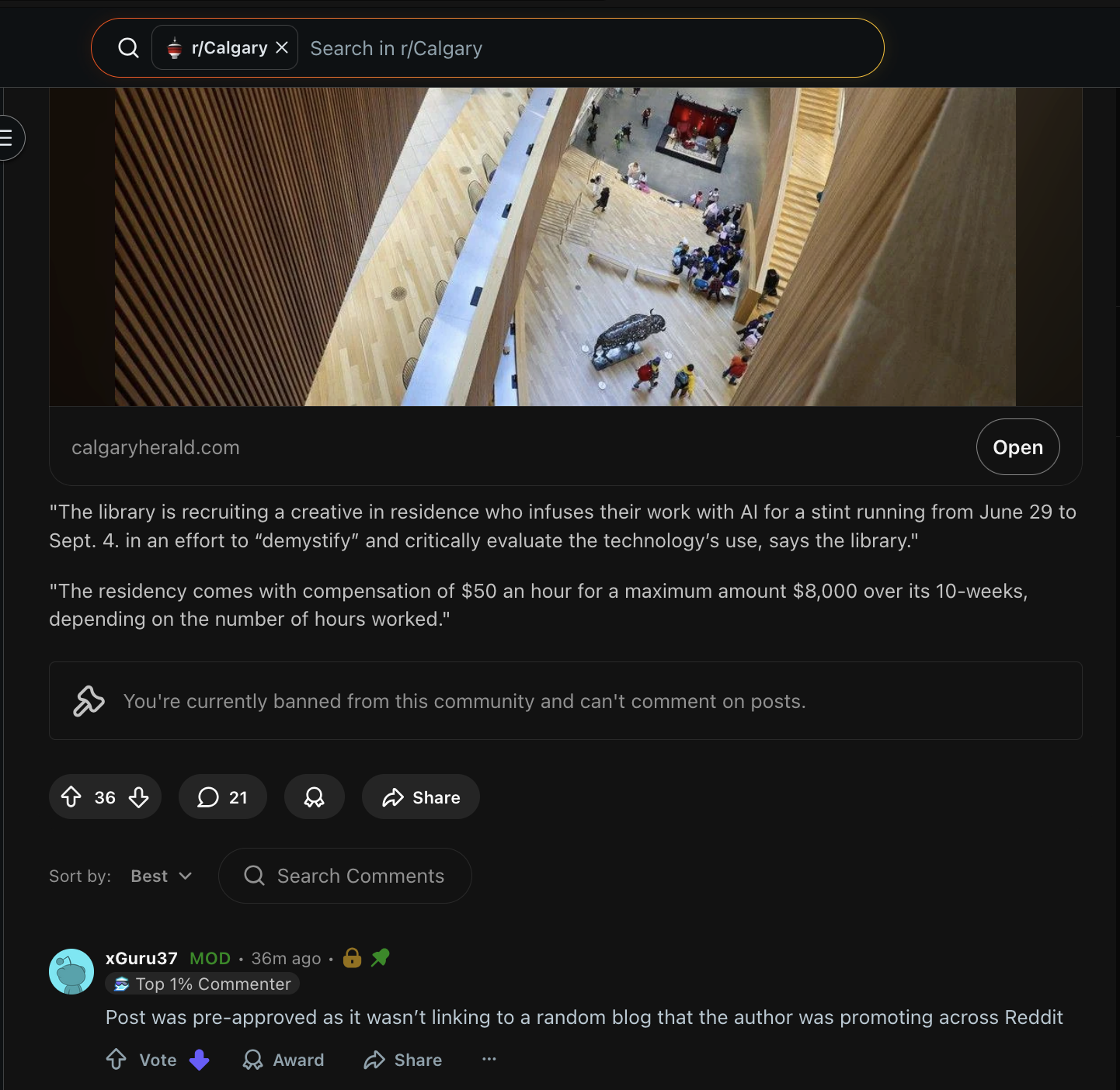The image size is (1120, 1090).
Task: Open the calgaryherald.com article image
Action: click(565, 247)
